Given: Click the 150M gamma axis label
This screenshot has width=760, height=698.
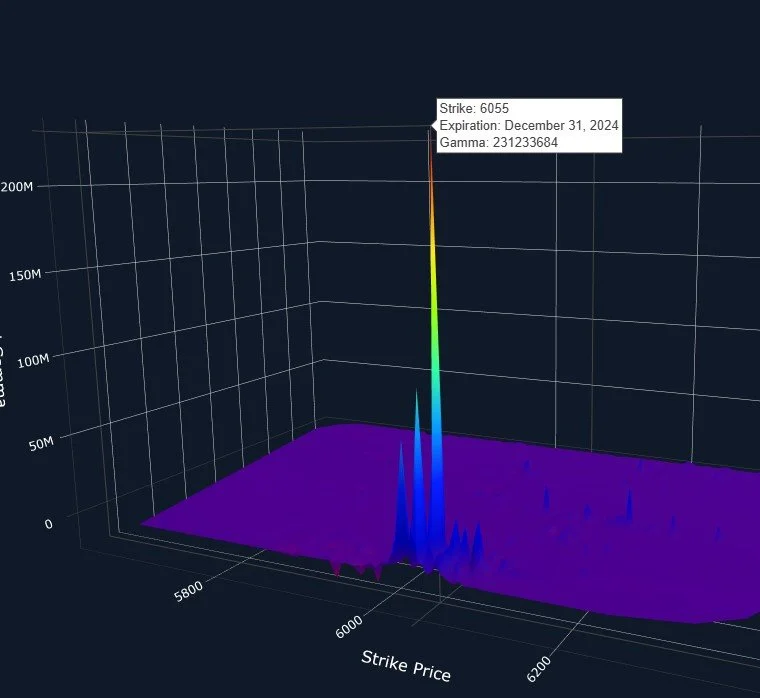Looking at the screenshot, I should pos(25,275).
